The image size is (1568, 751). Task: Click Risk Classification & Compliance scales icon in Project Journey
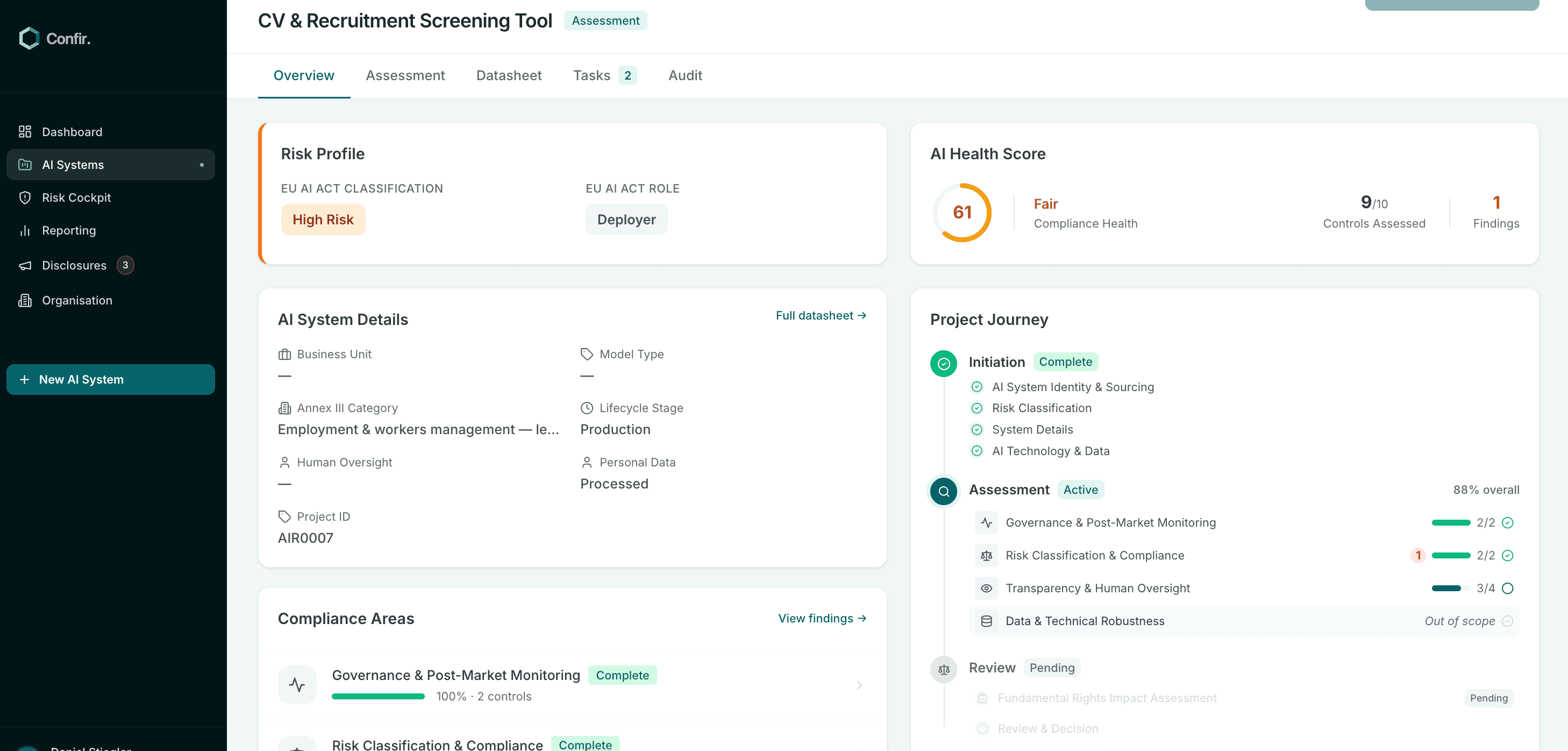click(x=986, y=556)
